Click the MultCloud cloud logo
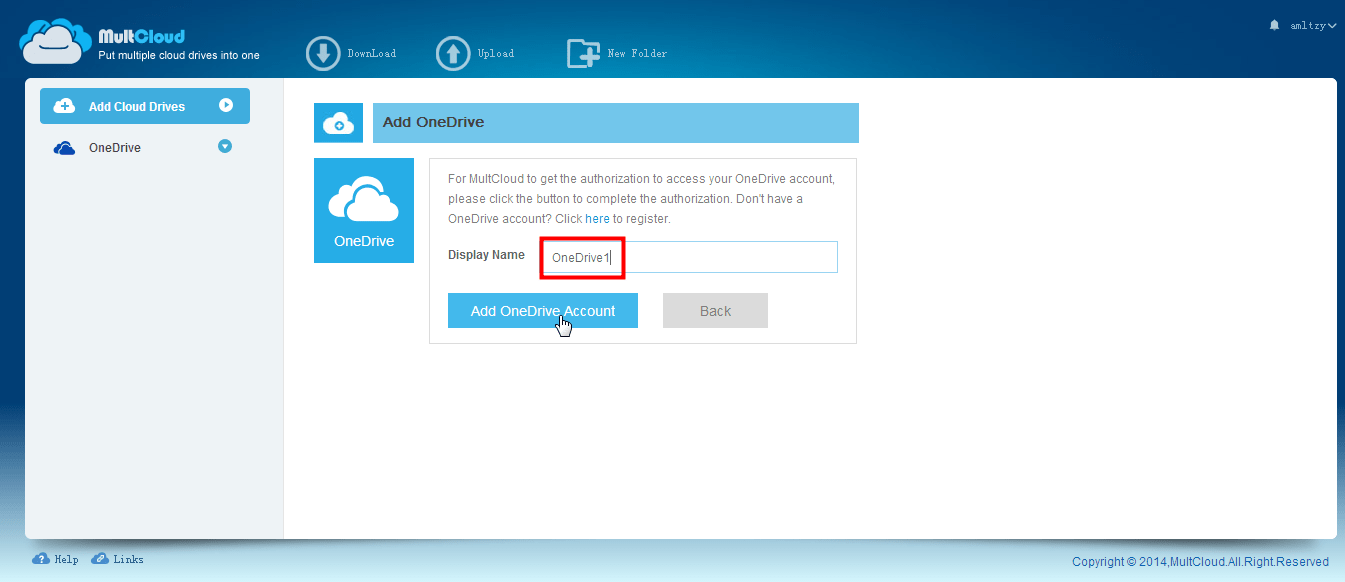Viewport: 1345px width, 582px height. coord(56,42)
